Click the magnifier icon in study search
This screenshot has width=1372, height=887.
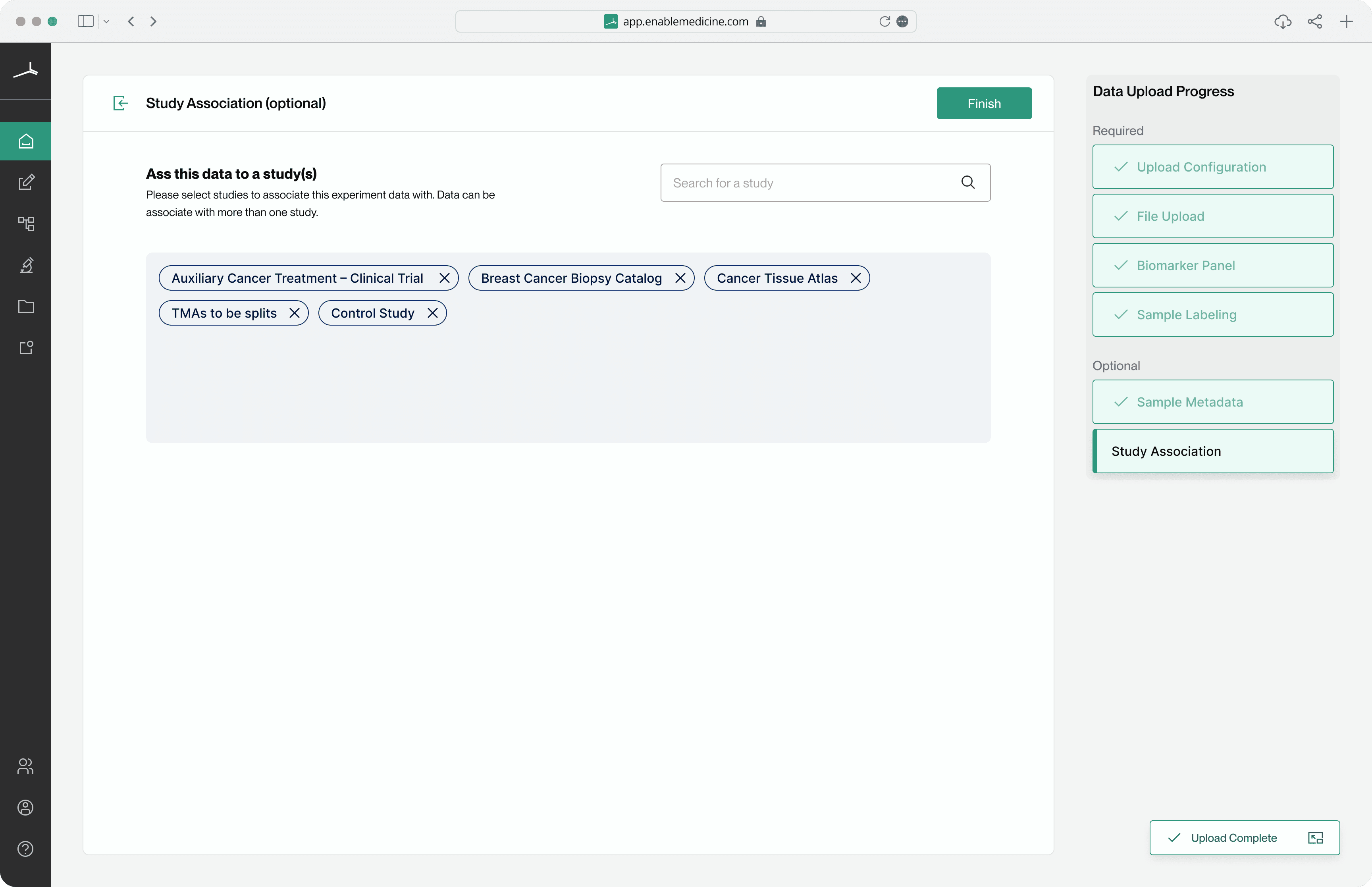click(x=968, y=183)
